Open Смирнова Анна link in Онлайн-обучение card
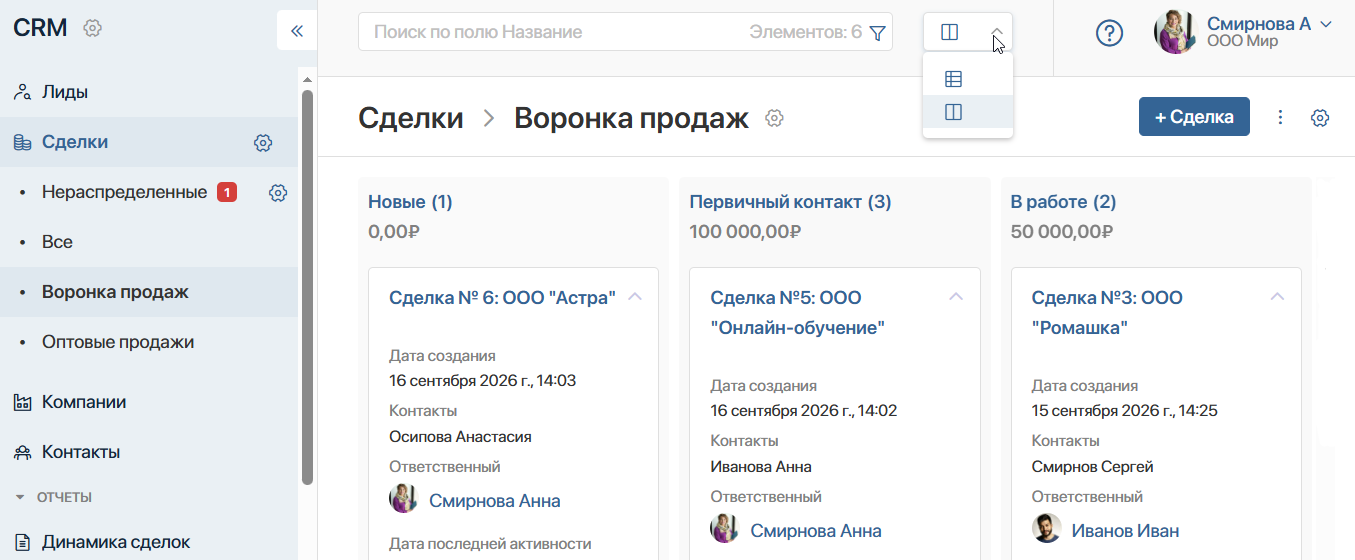 coord(816,531)
